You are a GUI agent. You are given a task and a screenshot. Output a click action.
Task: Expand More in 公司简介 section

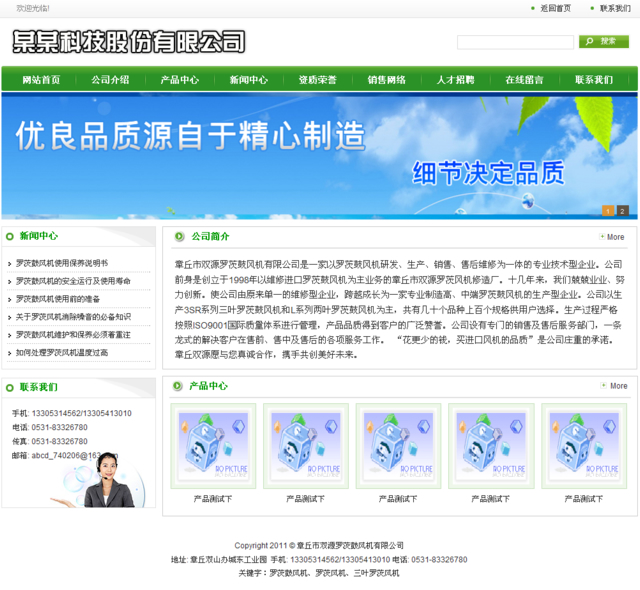pos(614,237)
